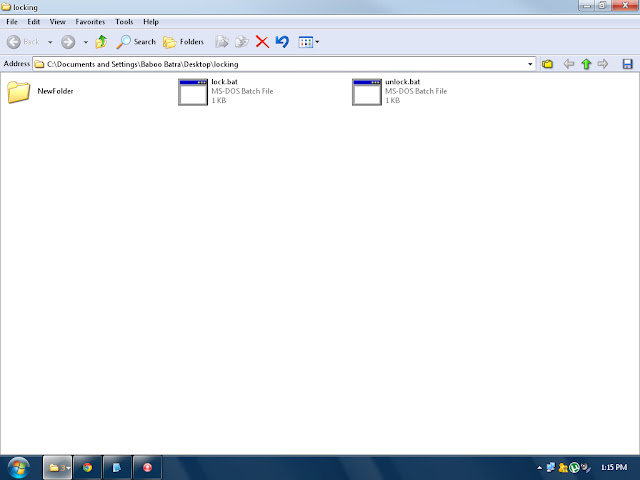Click the red Delete icon
Image resolution: width=640 pixels, height=480 pixels.
click(262, 42)
